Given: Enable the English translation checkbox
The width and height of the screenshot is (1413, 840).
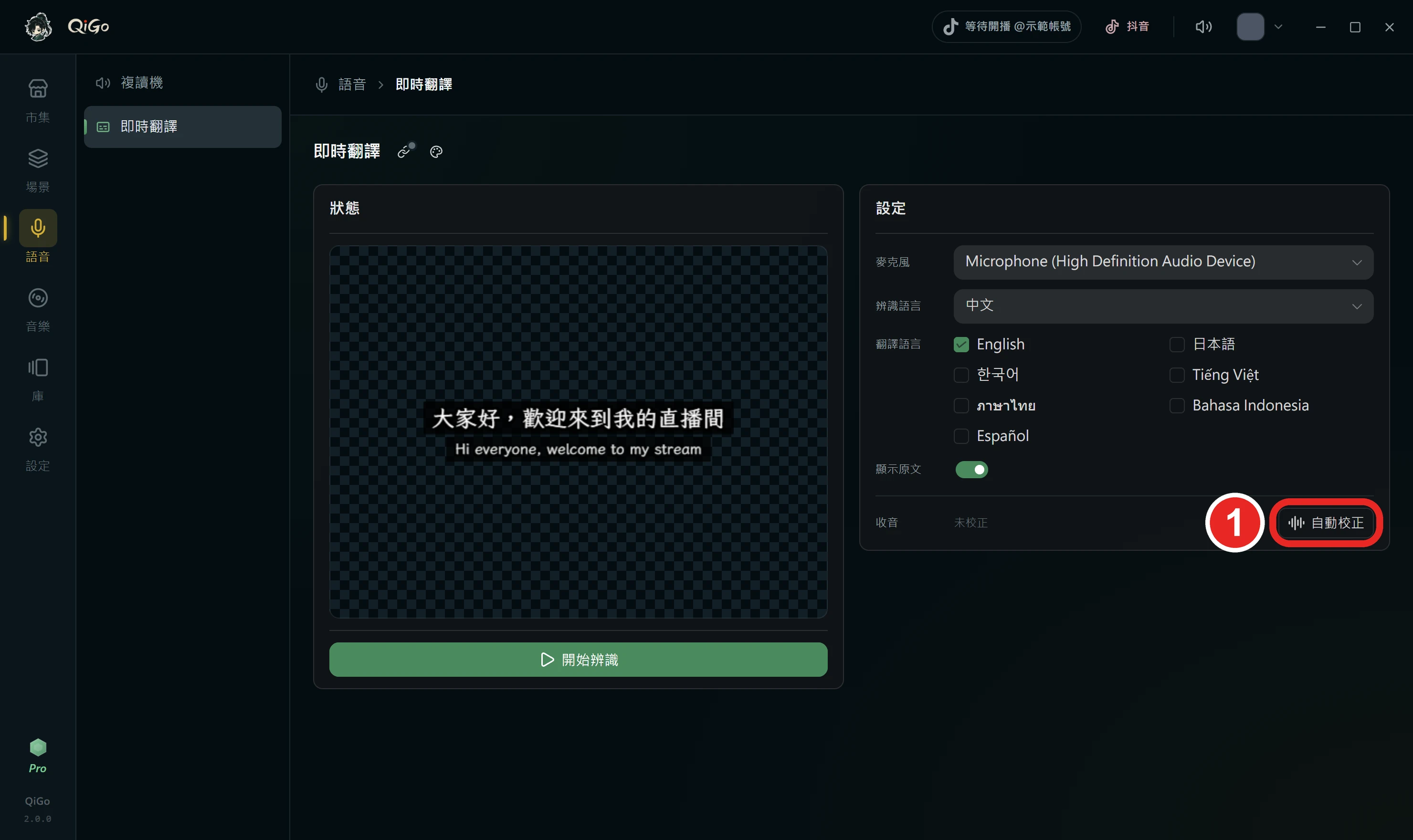Looking at the screenshot, I should [961, 344].
